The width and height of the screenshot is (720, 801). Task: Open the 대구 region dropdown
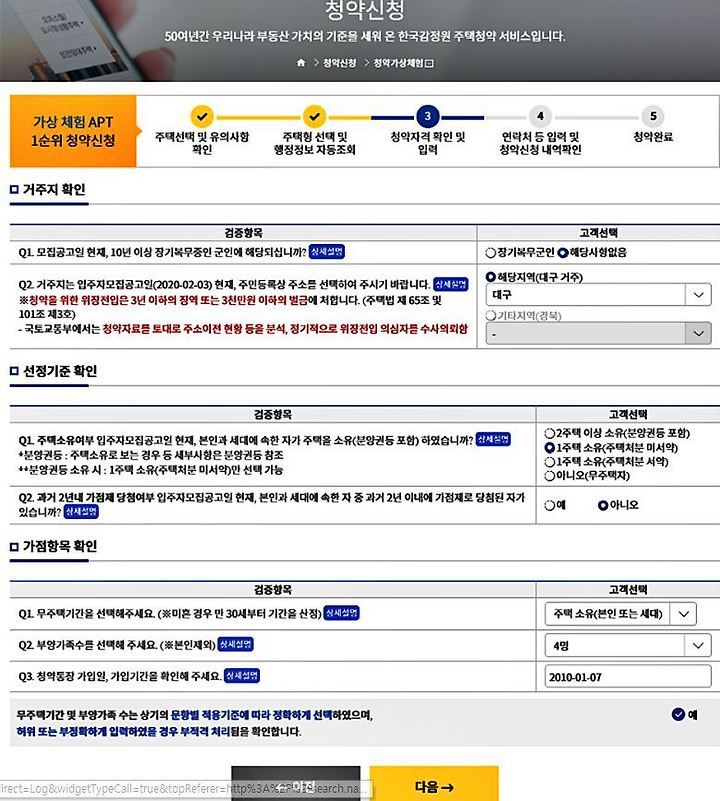click(x=598, y=295)
